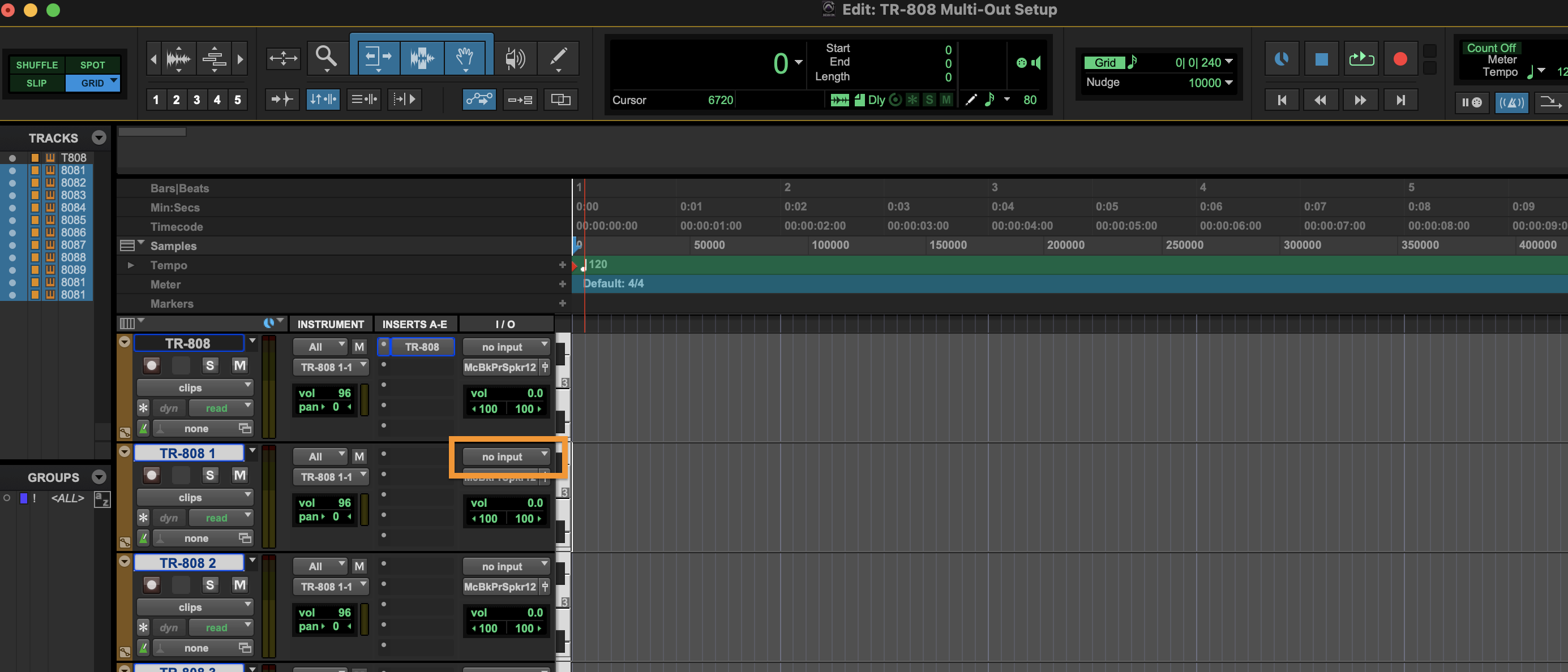
Task: Select the Selector waveform tool
Action: tap(422, 58)
